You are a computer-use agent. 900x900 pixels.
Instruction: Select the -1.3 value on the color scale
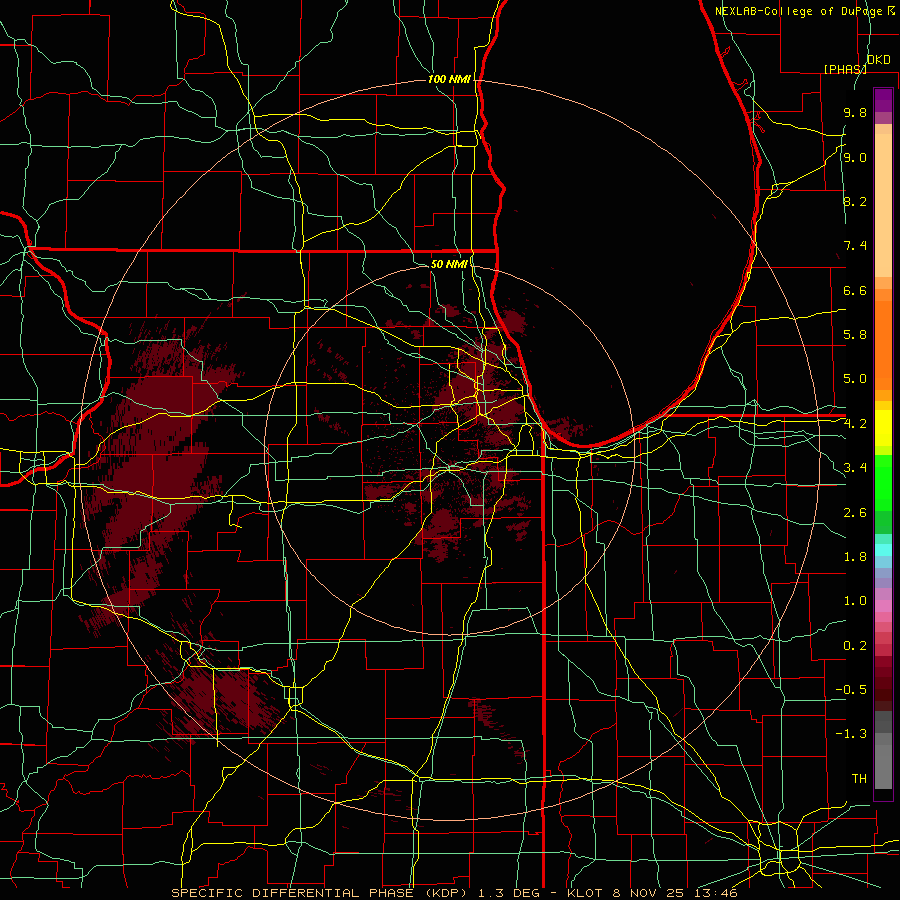[x=851, y=734]
